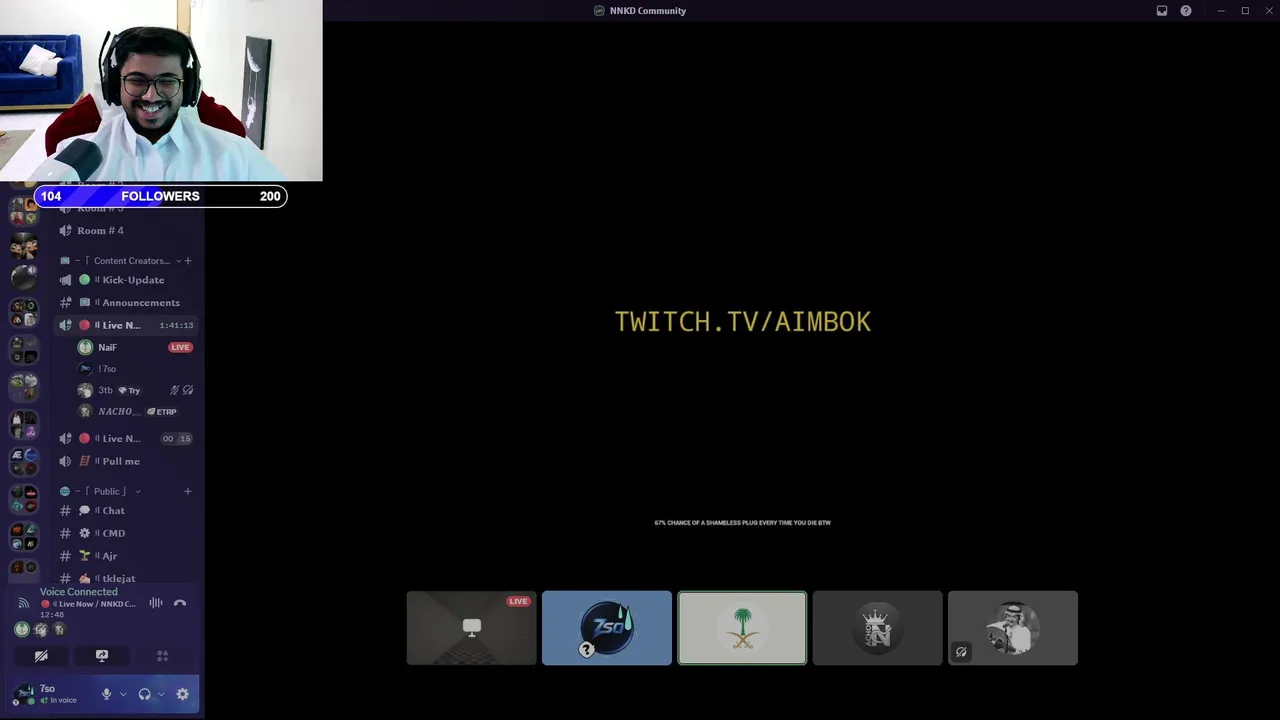Select the muted camera participant tile
1280x720 pixels.
pyautogui.click(x=1013, y=628)
